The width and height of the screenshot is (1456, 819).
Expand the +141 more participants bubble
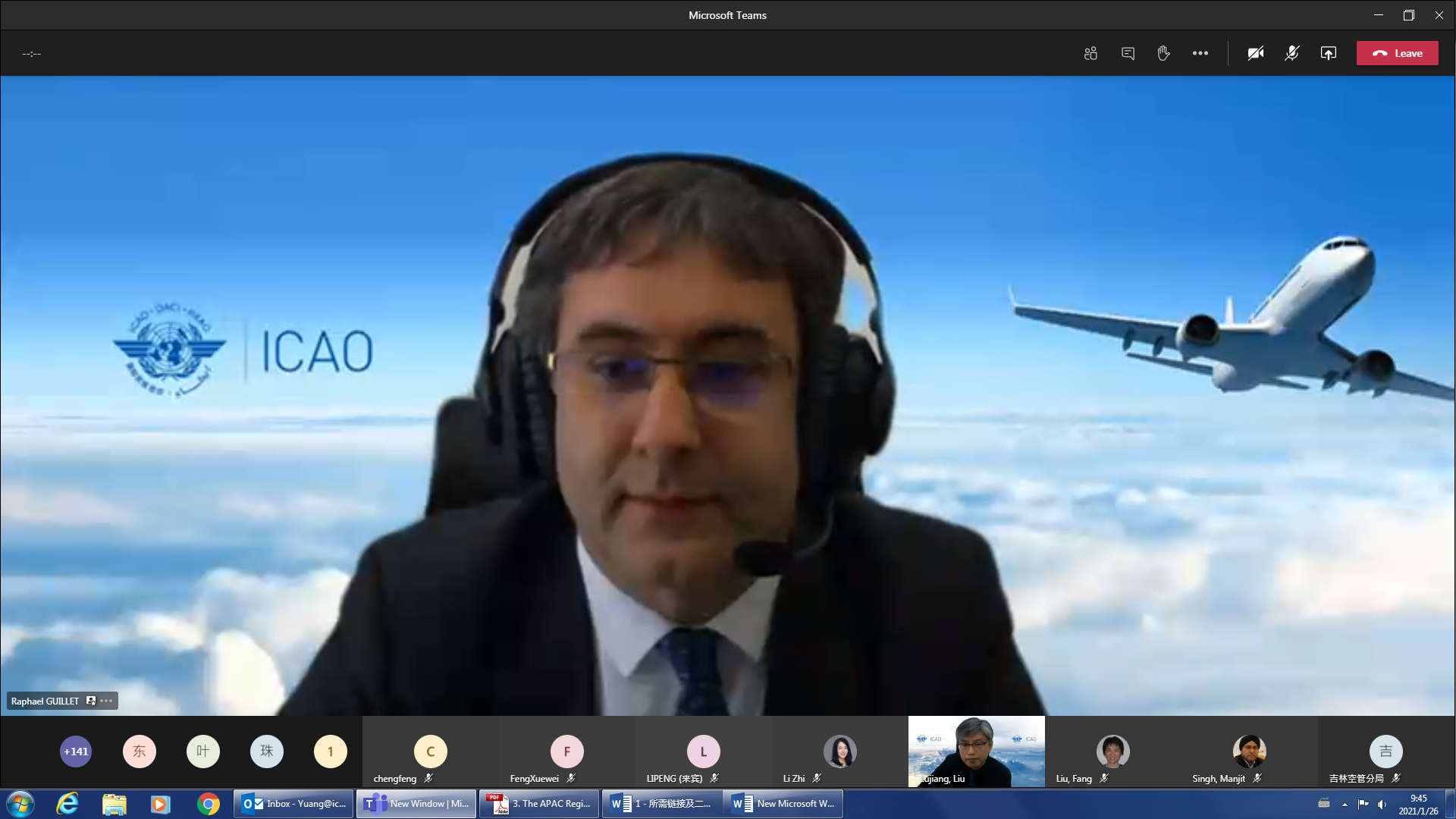[76, 752]
